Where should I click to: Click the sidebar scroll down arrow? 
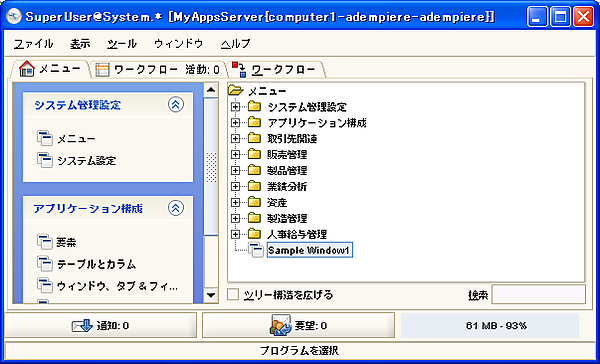211,295
